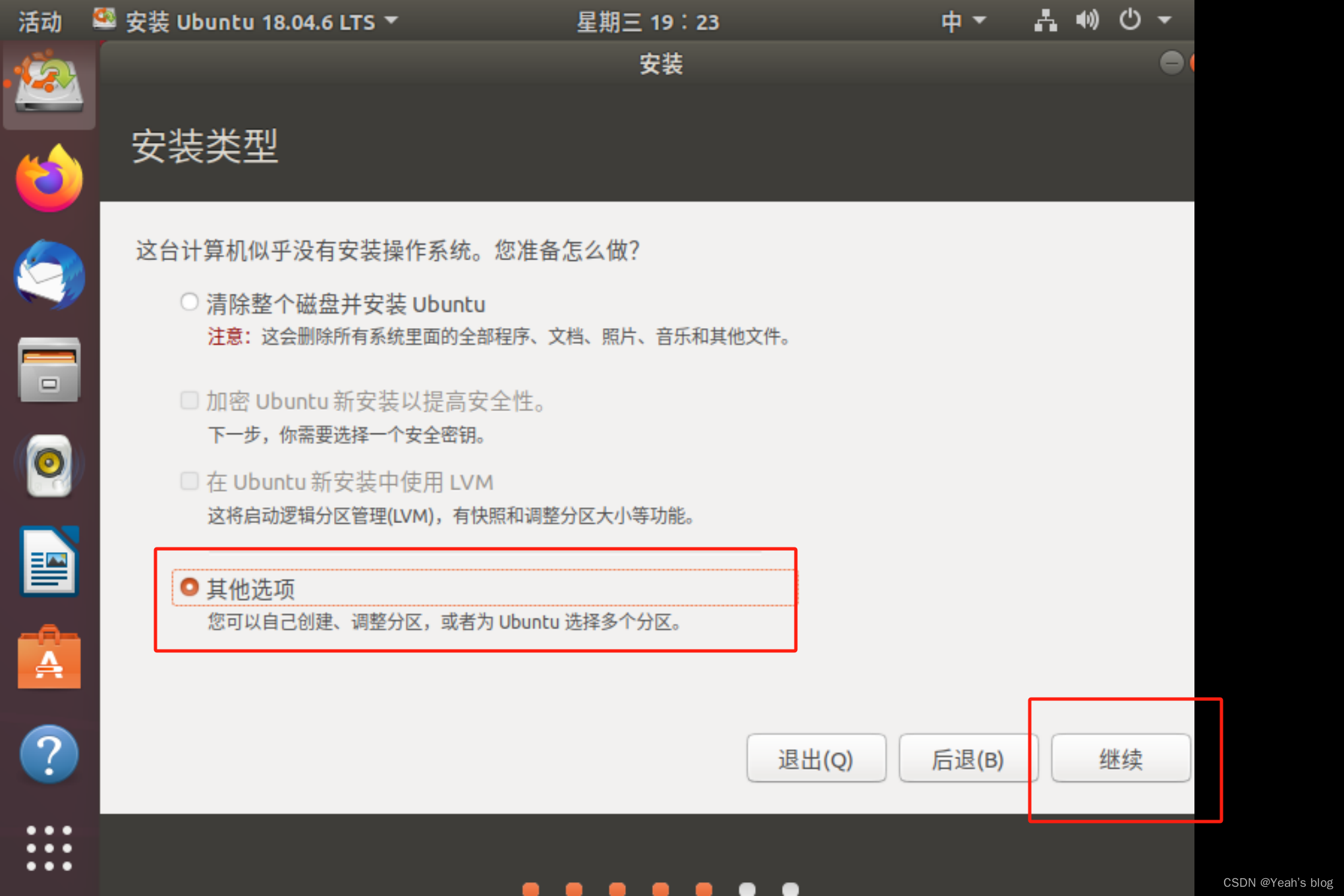Open the 活动 activities overview
The image size is (1344, 896).
40,22
